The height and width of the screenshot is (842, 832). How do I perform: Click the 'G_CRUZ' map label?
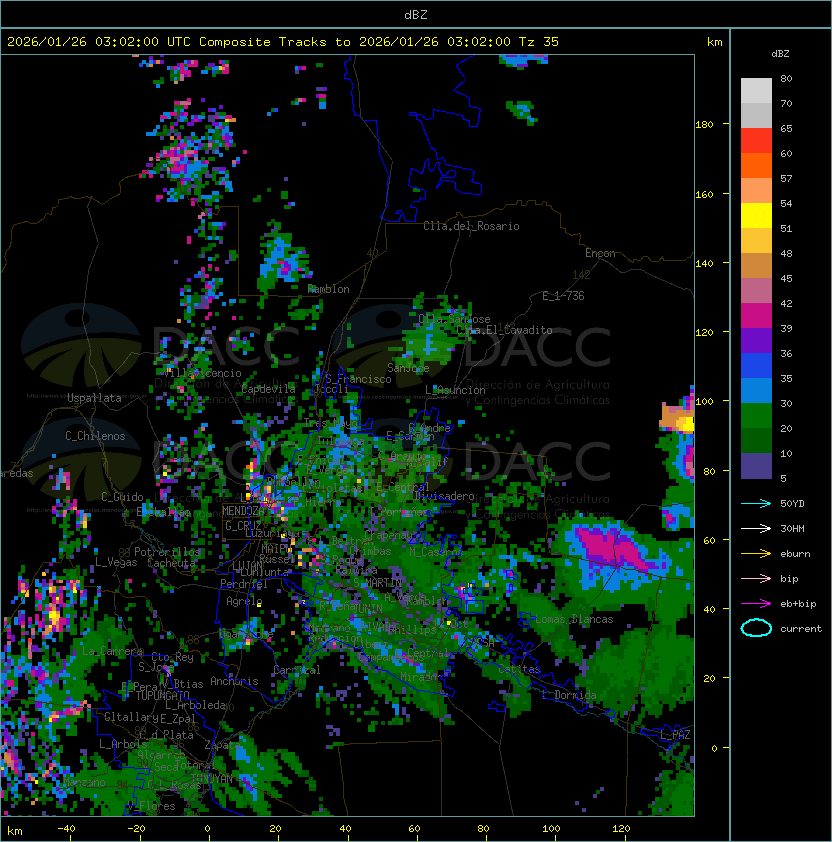pos(243,525)
